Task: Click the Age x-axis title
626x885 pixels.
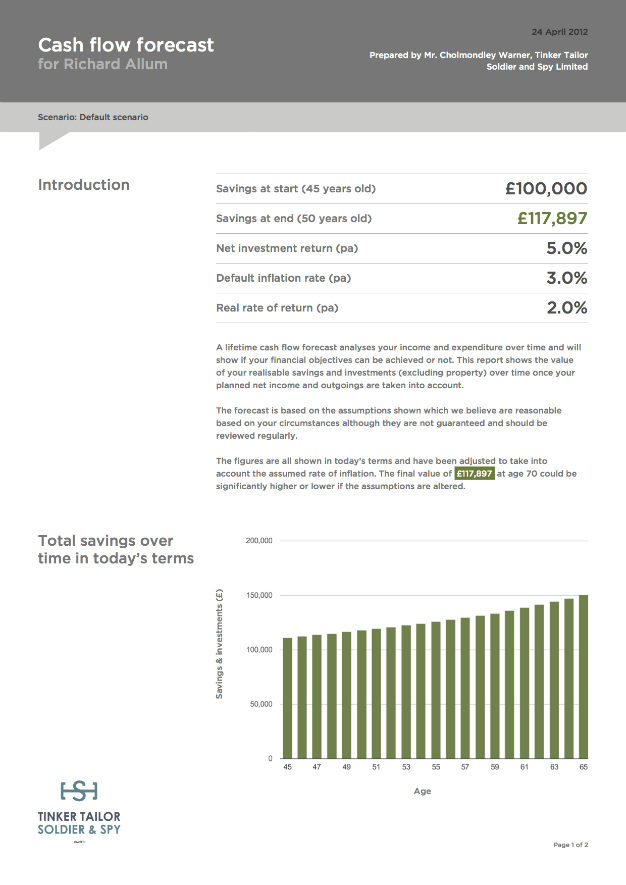Action: pyautogui.click(x=422, y=791)
